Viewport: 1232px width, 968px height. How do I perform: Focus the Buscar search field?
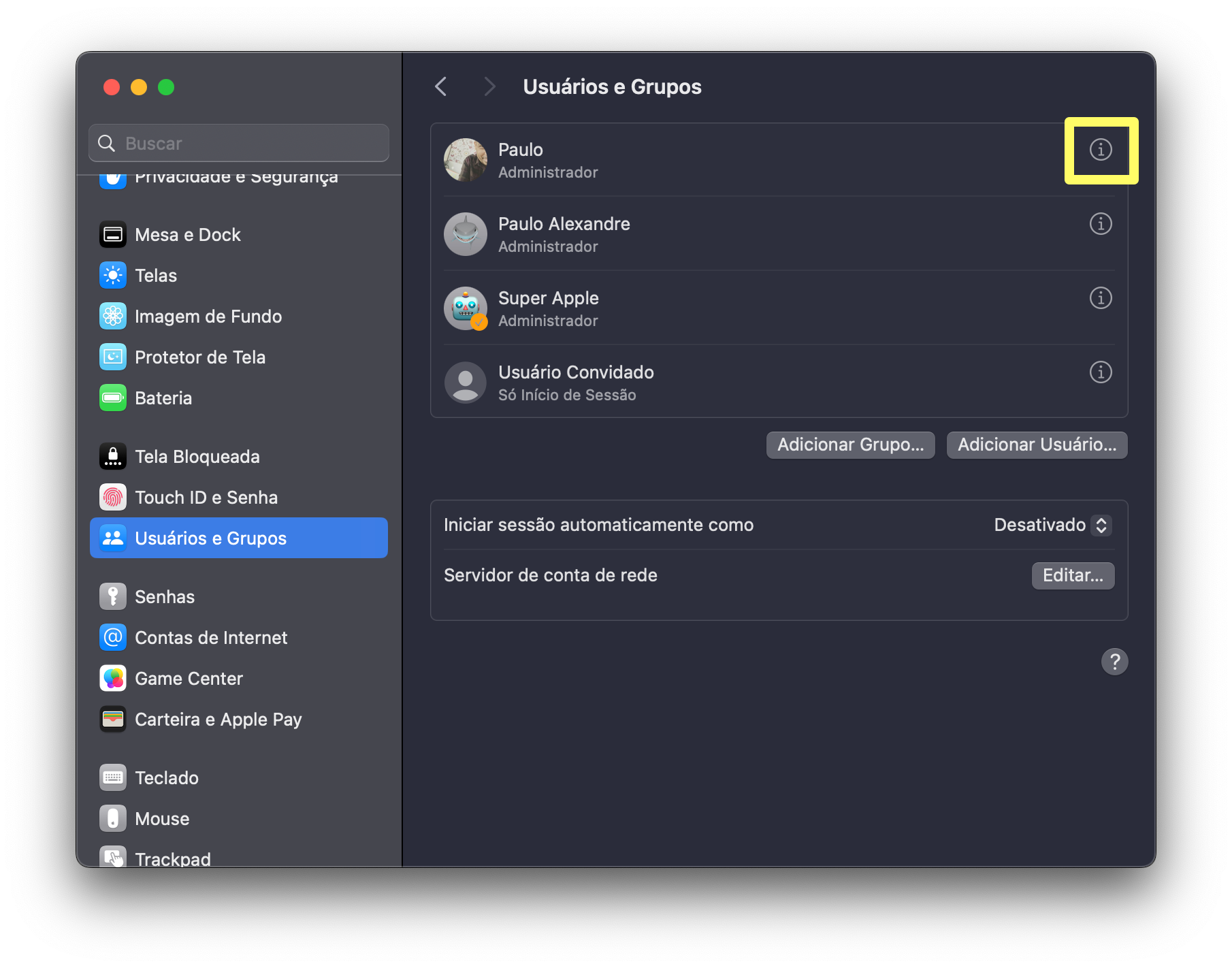click(x=239, y=143)
